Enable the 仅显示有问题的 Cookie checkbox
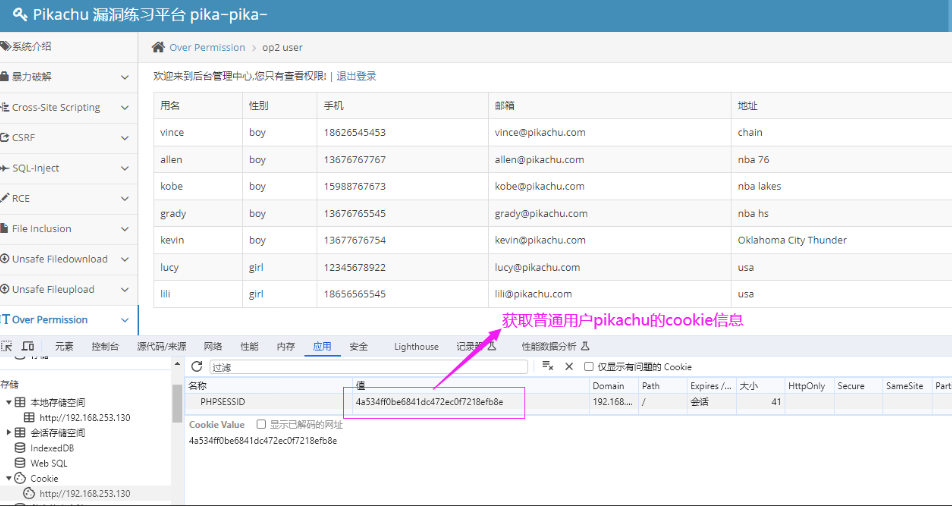This screenshot has height=507, width=952. [589, 367]
